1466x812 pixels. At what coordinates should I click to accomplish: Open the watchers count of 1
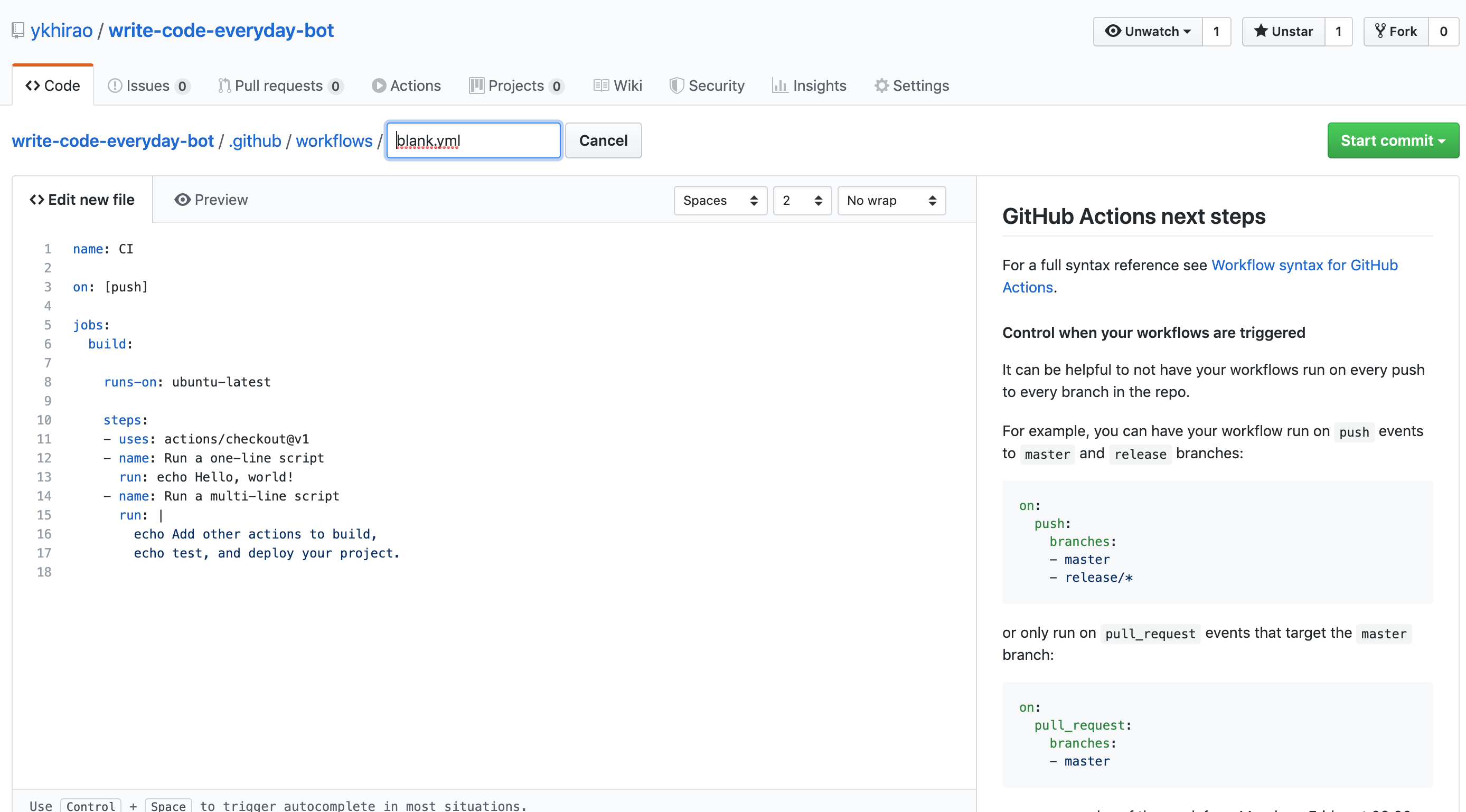tap(1217, 31)
